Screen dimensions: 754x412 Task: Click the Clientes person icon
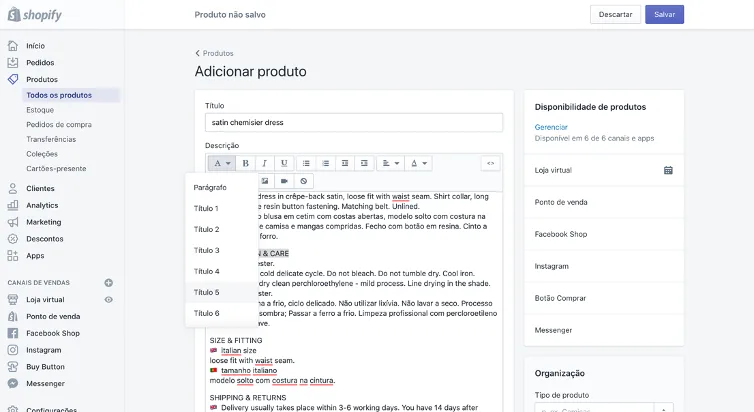coord(13,188)
